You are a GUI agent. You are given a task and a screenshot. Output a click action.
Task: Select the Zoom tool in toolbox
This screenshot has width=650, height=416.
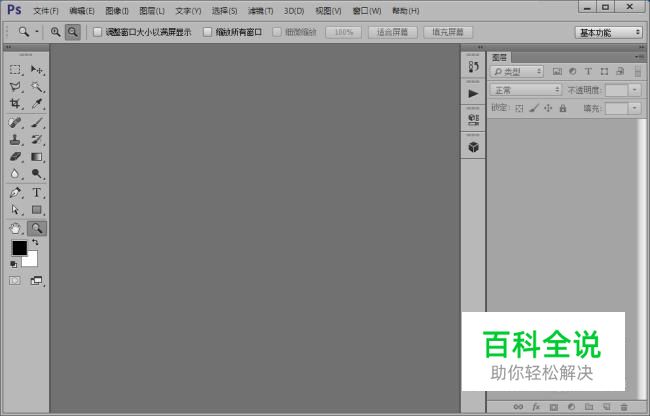37,228
